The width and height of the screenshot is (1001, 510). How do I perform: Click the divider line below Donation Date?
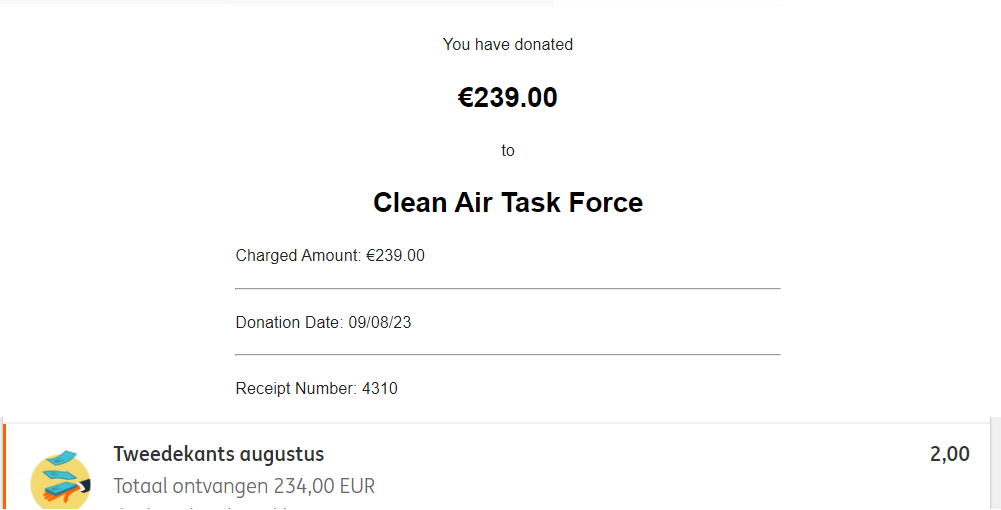[508, 354]
